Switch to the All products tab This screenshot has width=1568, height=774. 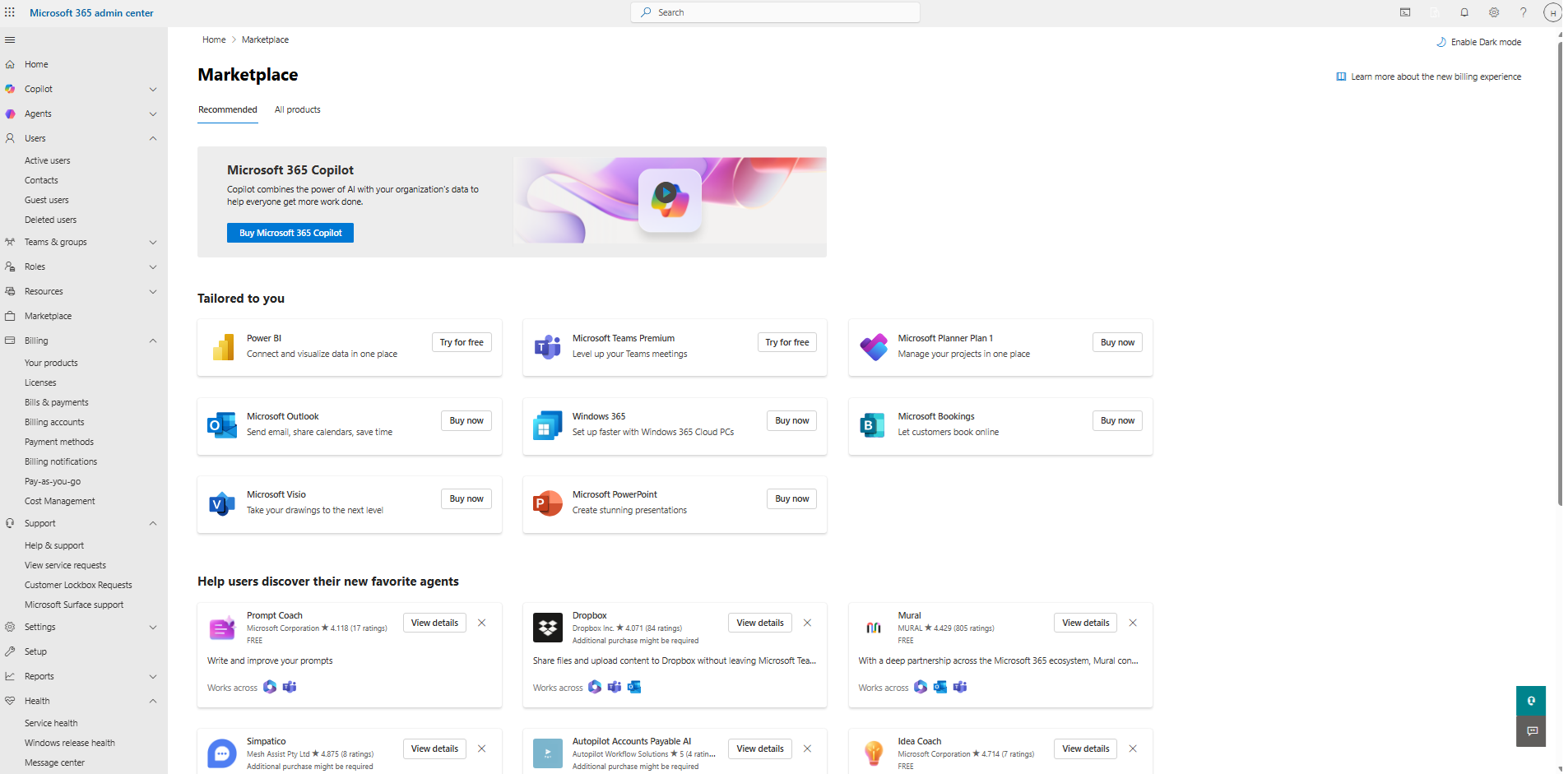coord(298,109)
